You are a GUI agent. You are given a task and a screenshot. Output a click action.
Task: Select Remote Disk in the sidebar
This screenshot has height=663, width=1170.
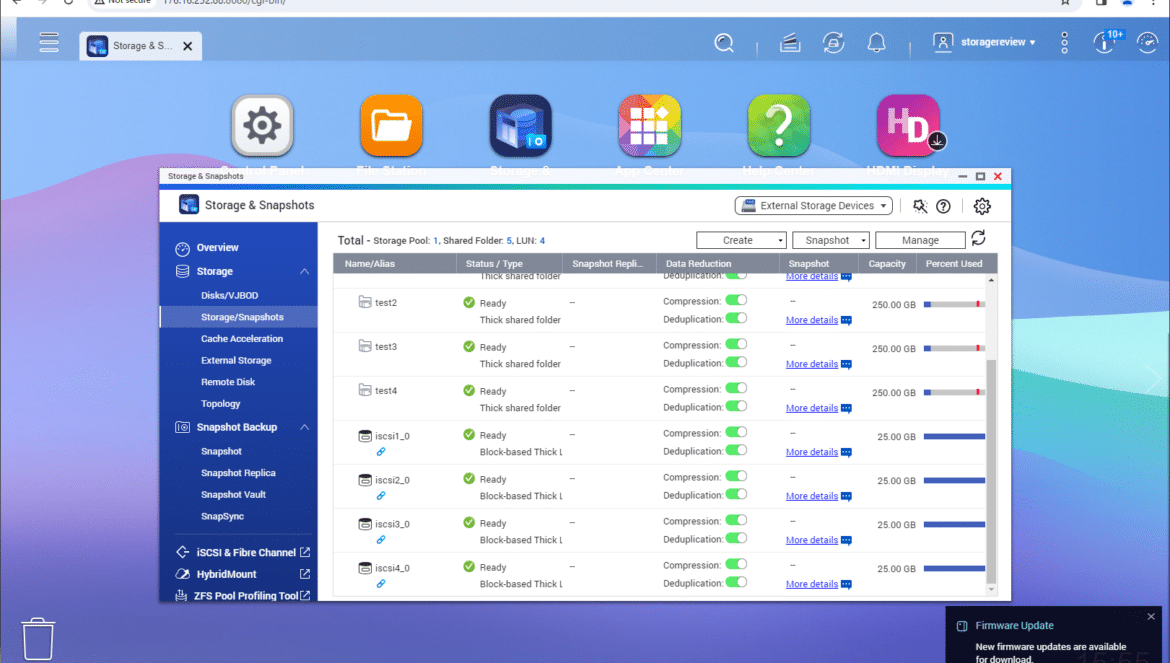pos(228,382)
